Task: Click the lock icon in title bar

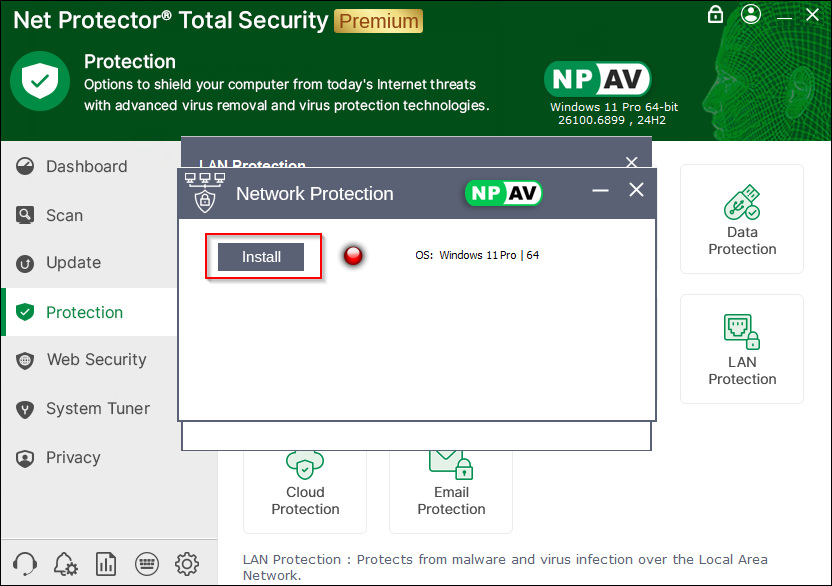Action: click(715, 14)
